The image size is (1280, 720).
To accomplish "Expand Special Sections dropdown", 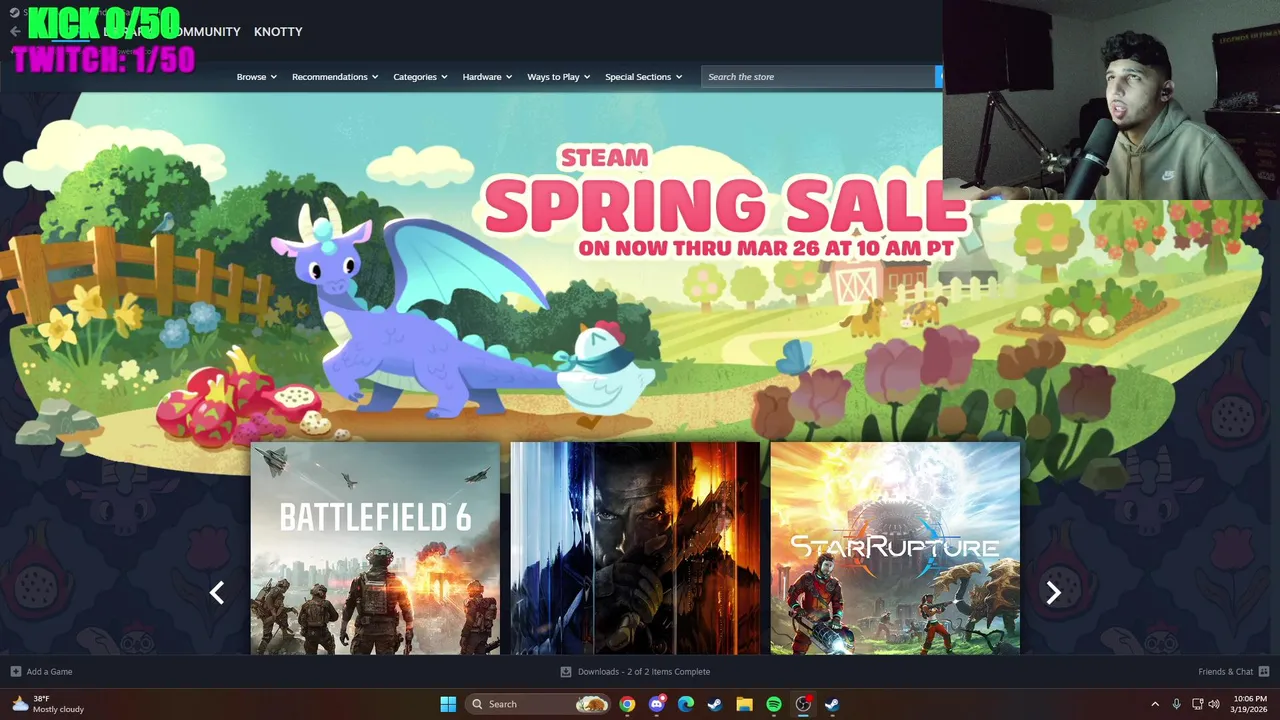I will [643, 77].
